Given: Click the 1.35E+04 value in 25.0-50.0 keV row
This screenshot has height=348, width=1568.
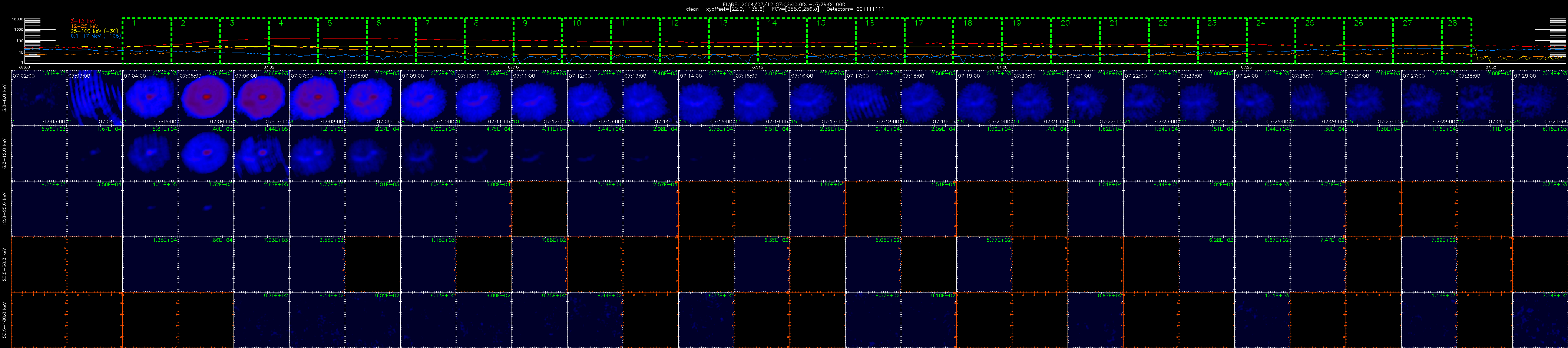Looking at the screenshot, I should pos(165,240).
